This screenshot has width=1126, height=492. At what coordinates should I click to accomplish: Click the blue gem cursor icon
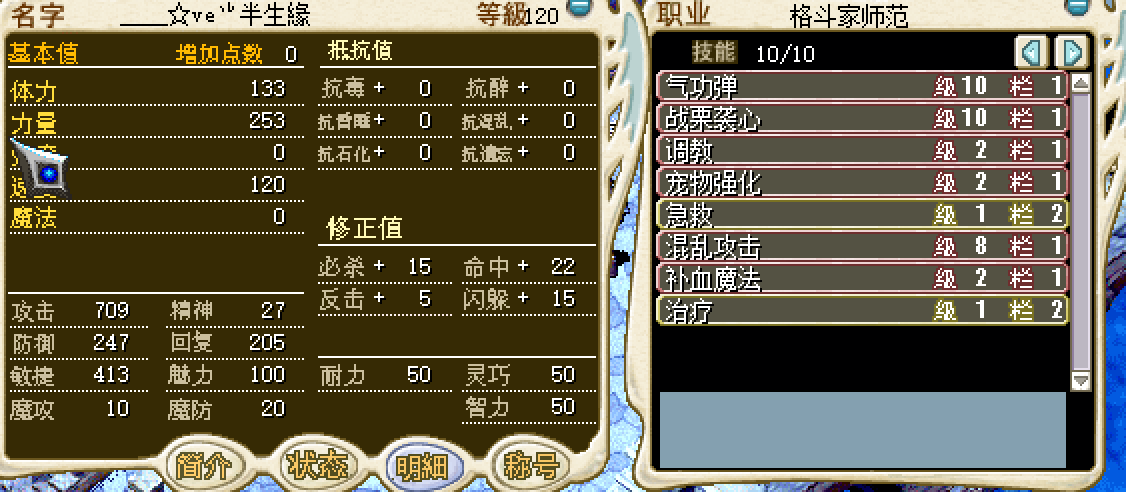42,170
